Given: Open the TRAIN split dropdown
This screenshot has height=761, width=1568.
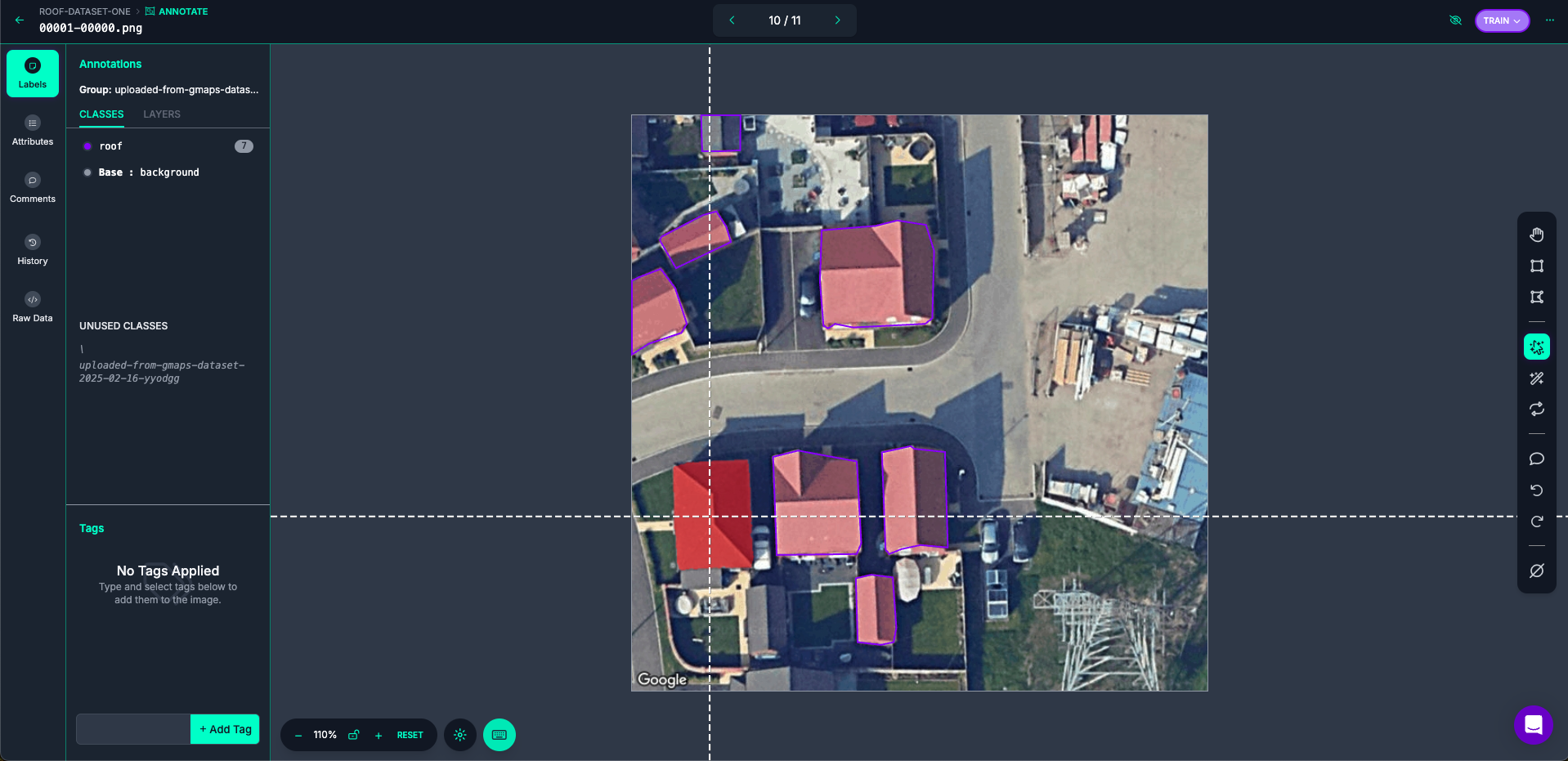Looking at the screenshot, I should [1501, 20].
